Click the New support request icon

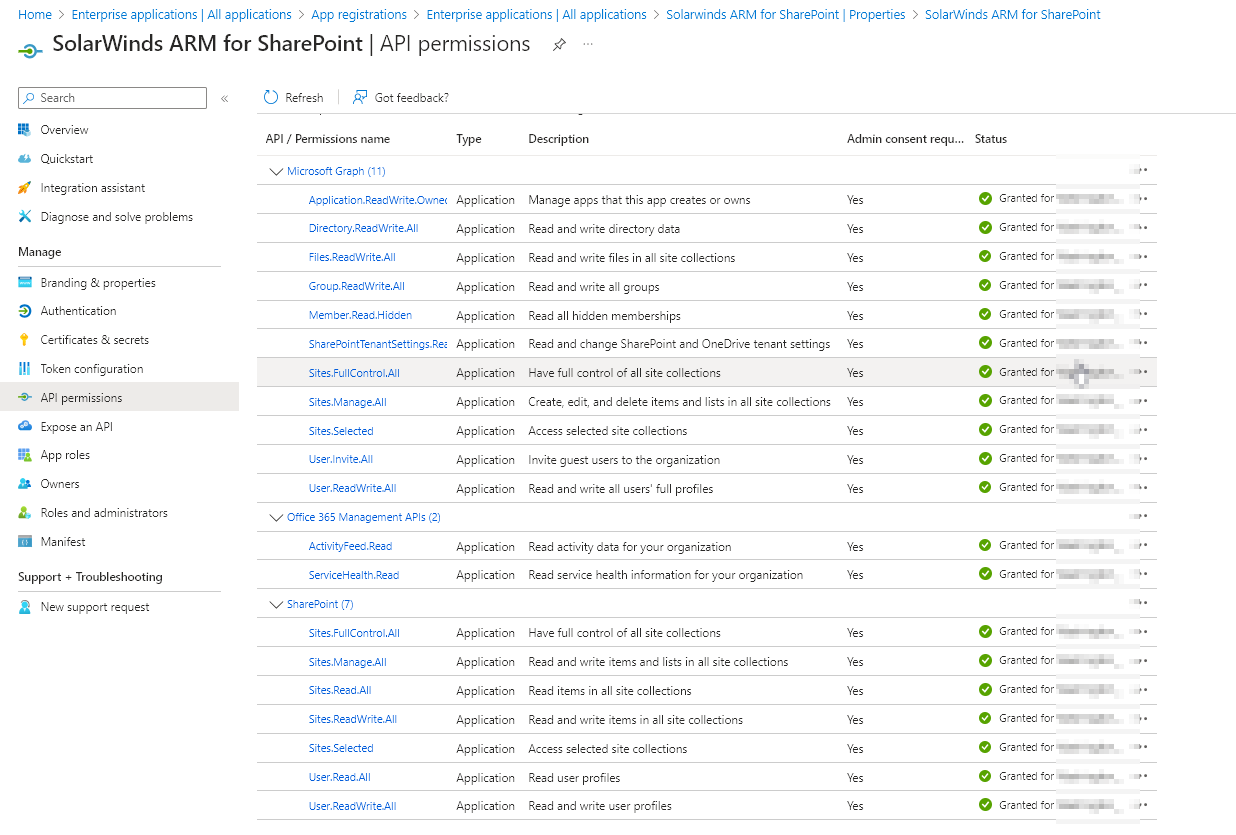point(25,607)
